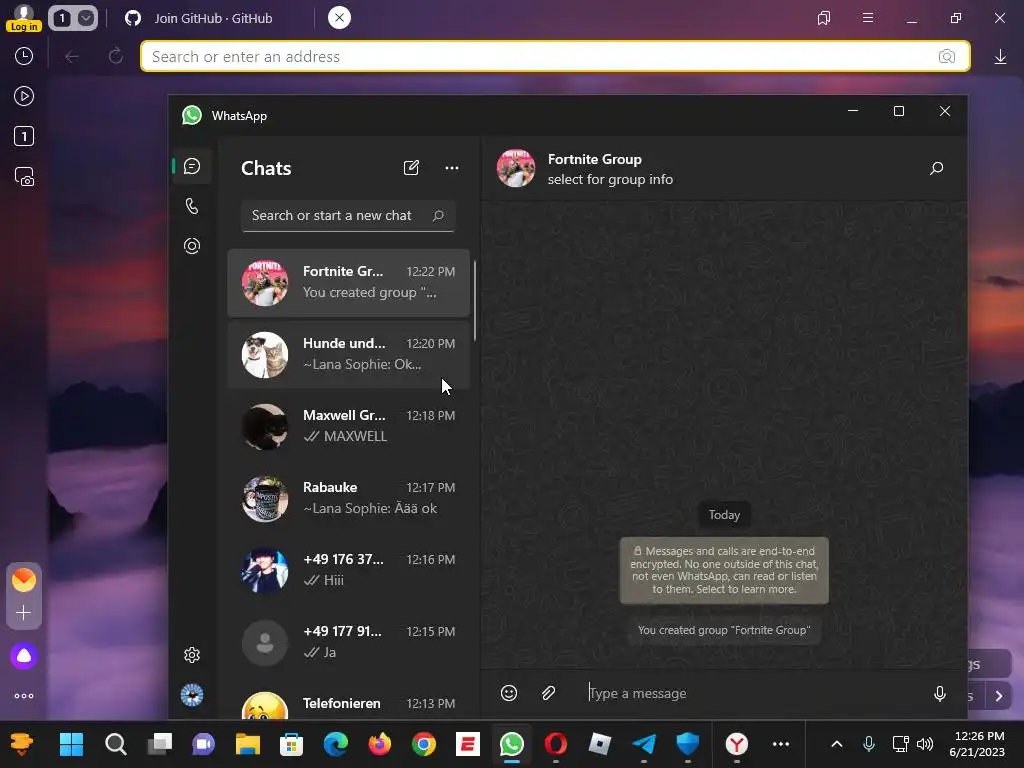Click the Fortnite Group avatar in header
The height and width of the screenshot is (768, 1024).
pos(516,168)
